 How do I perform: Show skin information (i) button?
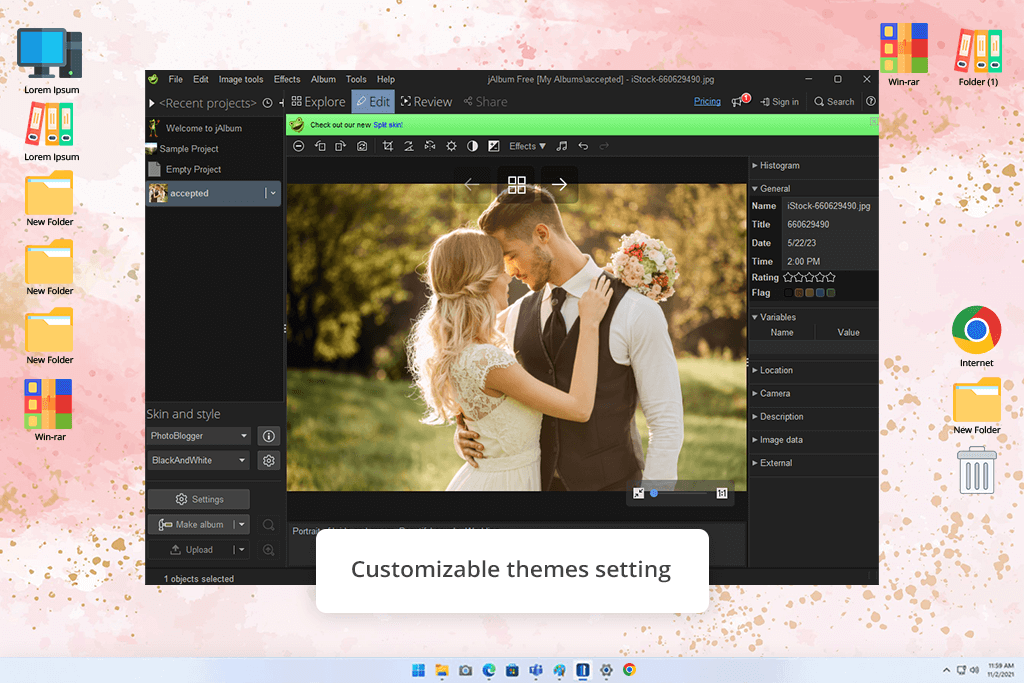pyautogui.click(x=268, y=436)
